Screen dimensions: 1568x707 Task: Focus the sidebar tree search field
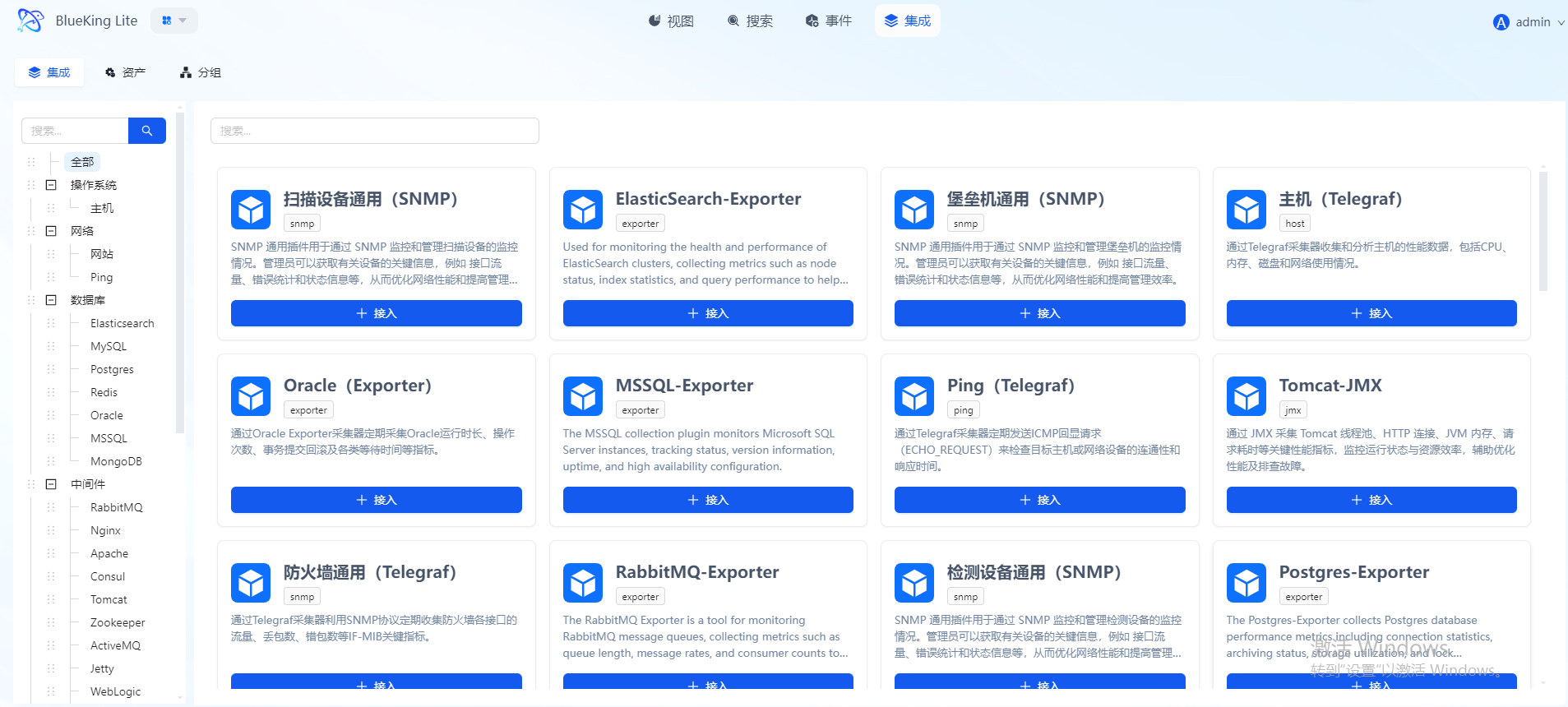pyautogui.click(x=75, y=131)
